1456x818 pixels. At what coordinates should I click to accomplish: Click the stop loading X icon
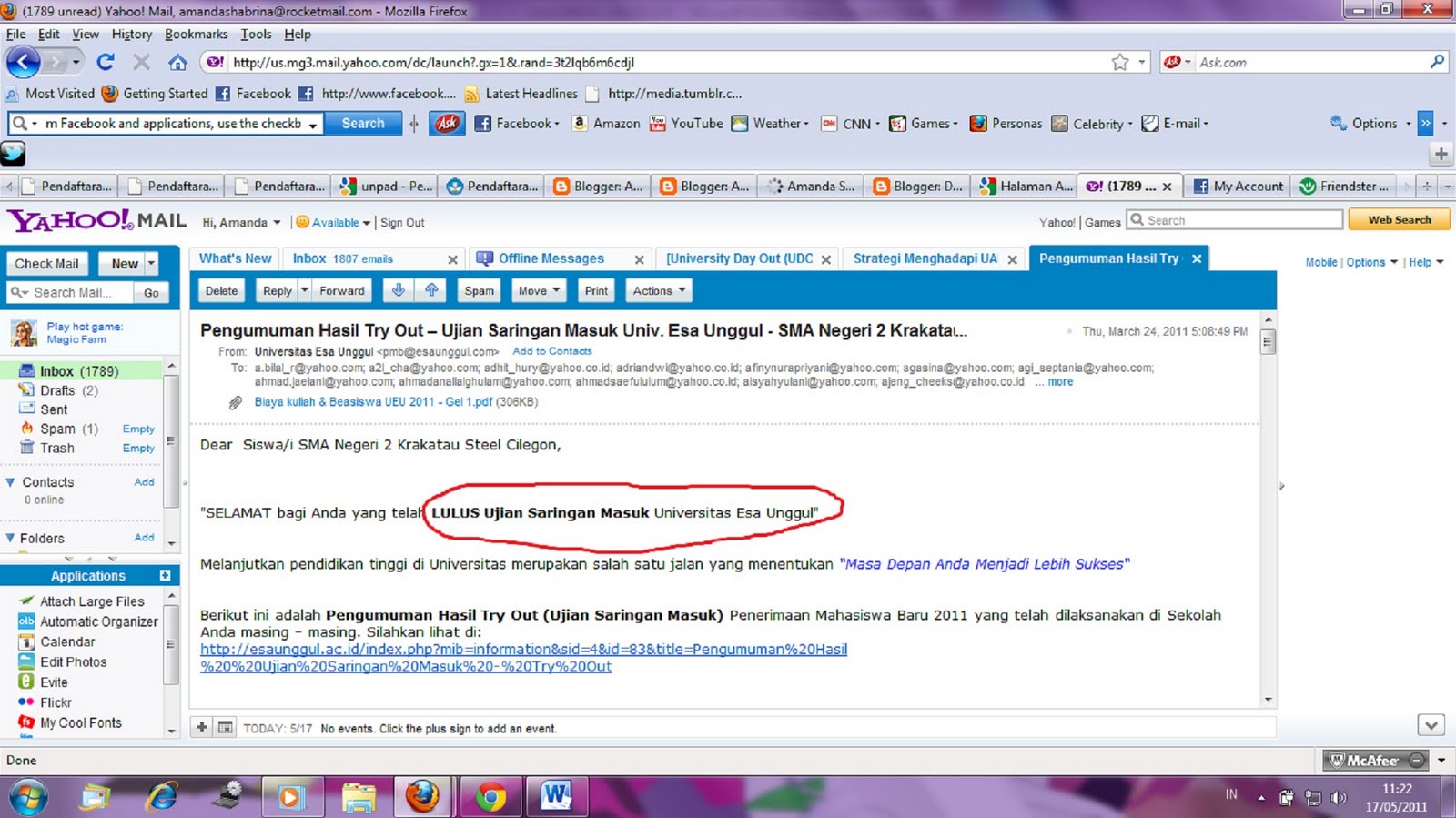[141, 62]
